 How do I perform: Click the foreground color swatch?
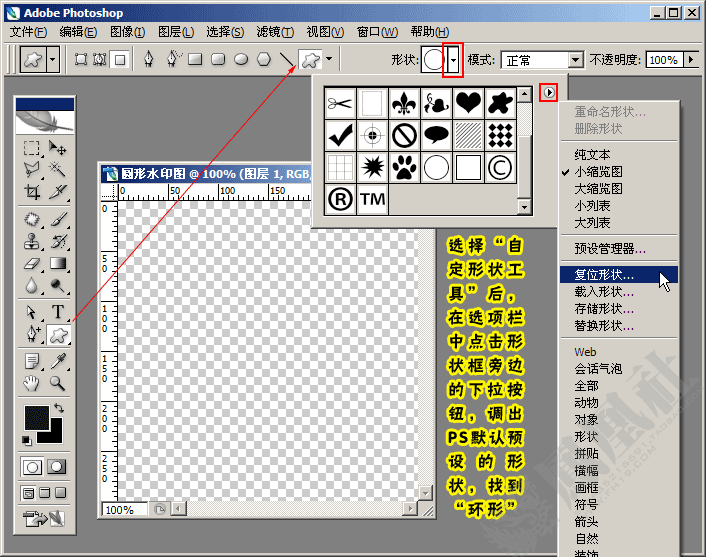tap(36, 417)
